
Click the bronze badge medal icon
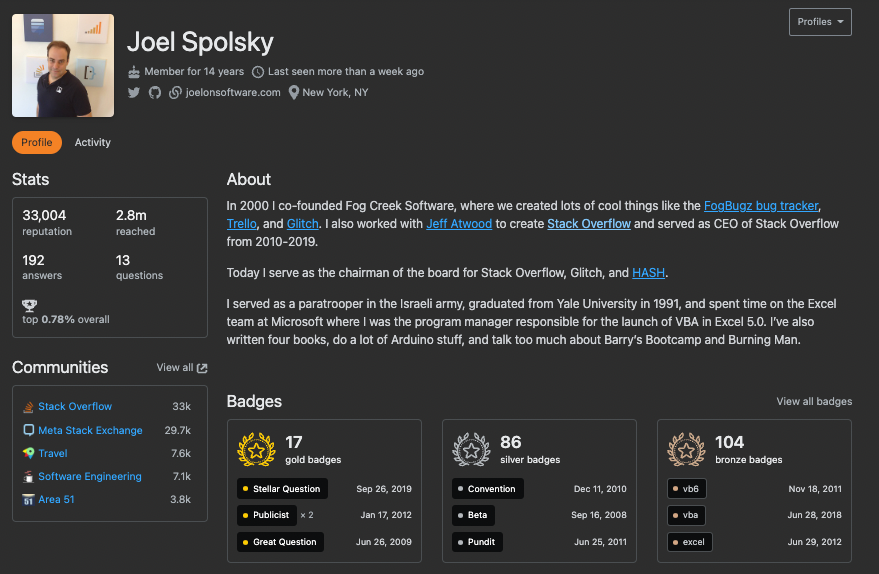pyautogui.click(x=686, y=450)
